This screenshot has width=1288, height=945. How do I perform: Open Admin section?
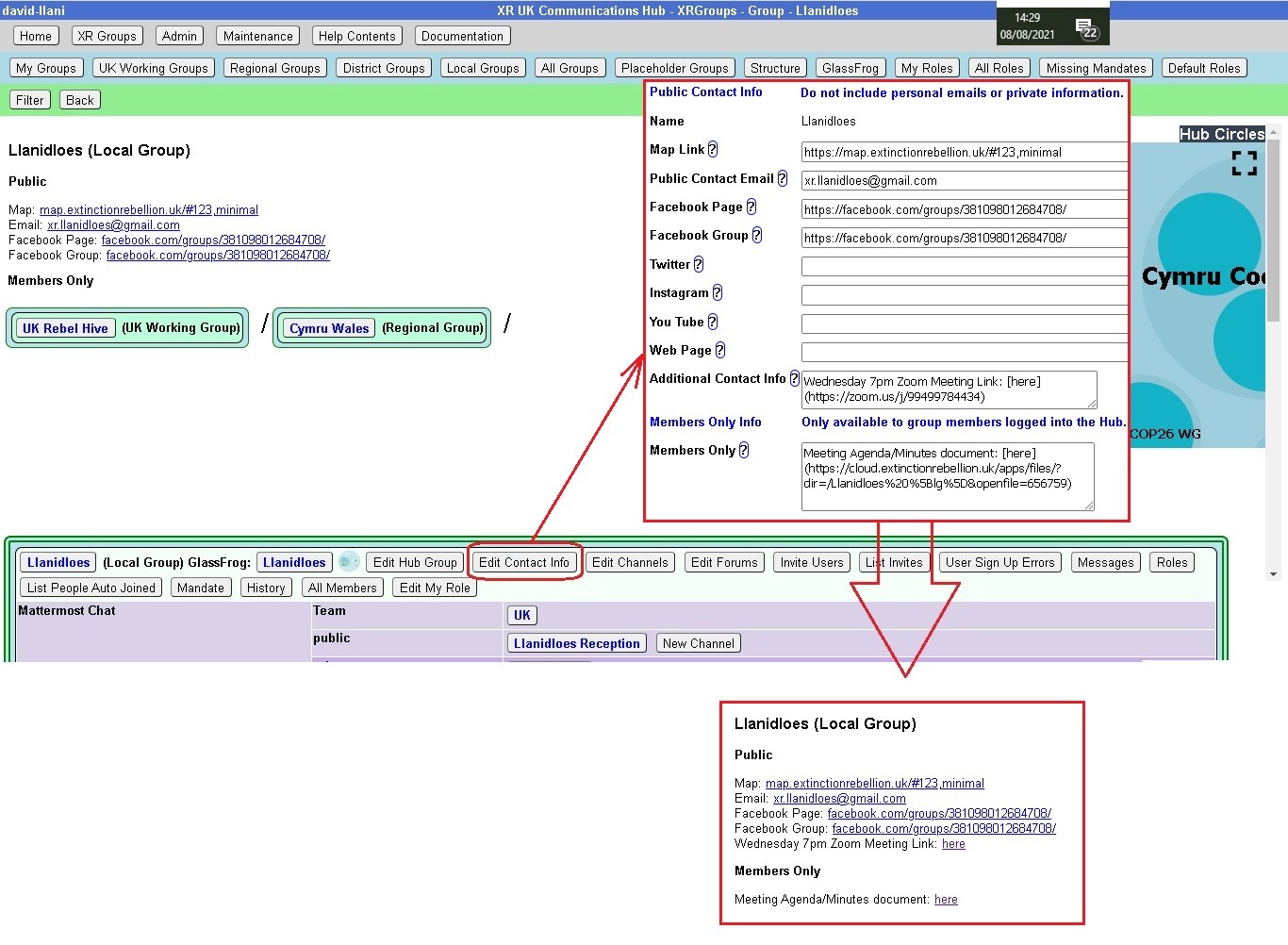[x=179, y=36]
